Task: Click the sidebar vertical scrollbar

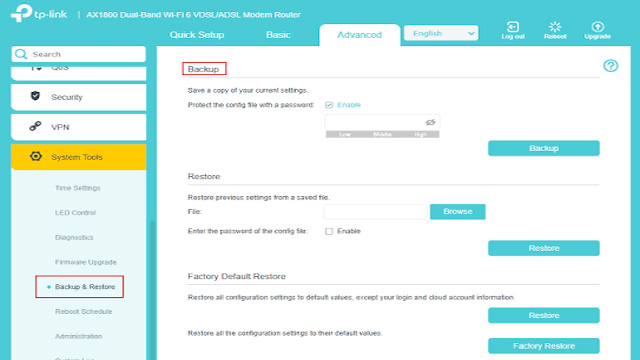Action: (152, 290)
